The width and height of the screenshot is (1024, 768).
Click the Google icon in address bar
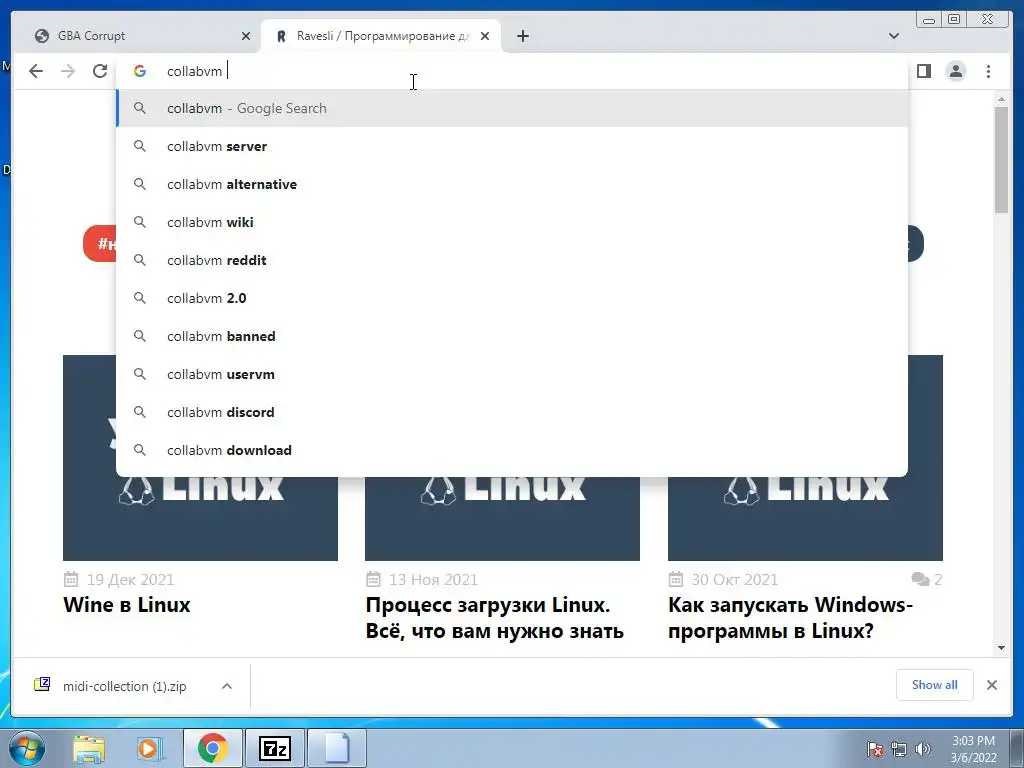[140, 71]
